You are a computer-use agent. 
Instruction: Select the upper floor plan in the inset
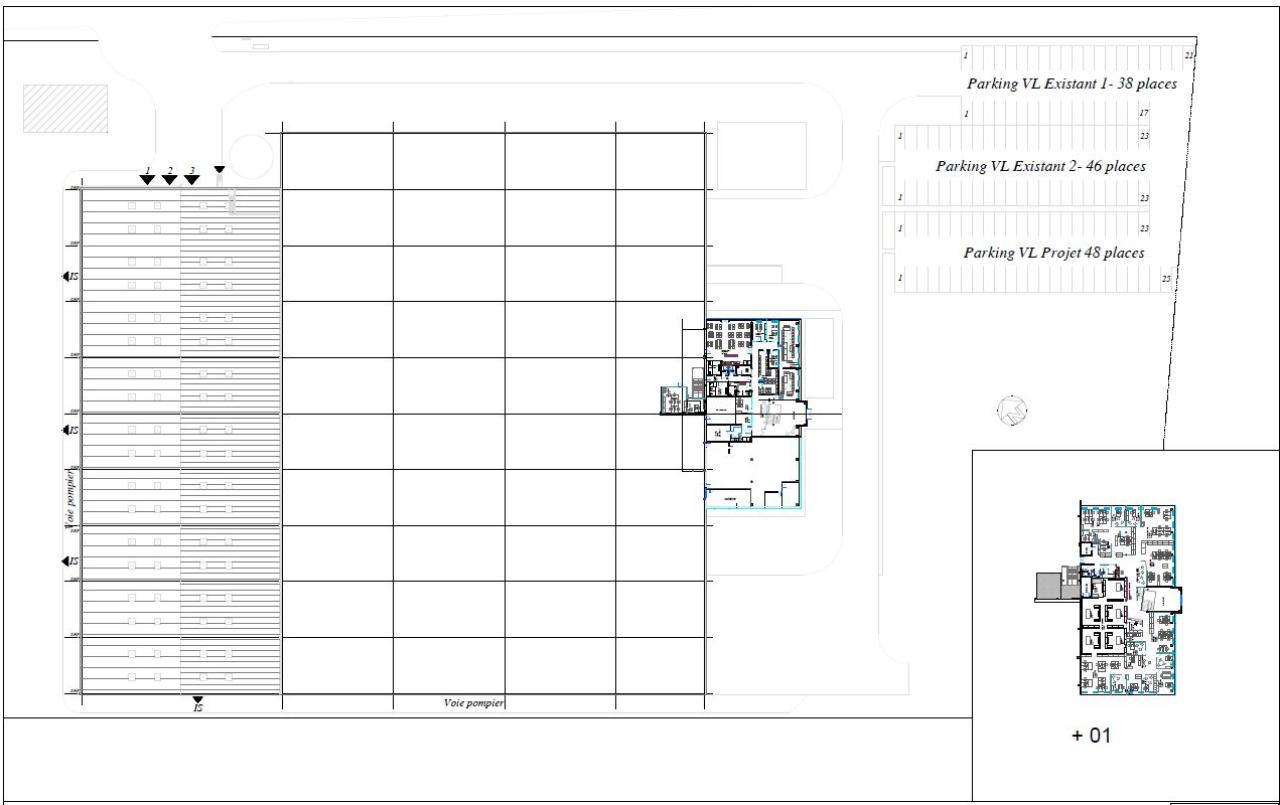[1127, 596]
